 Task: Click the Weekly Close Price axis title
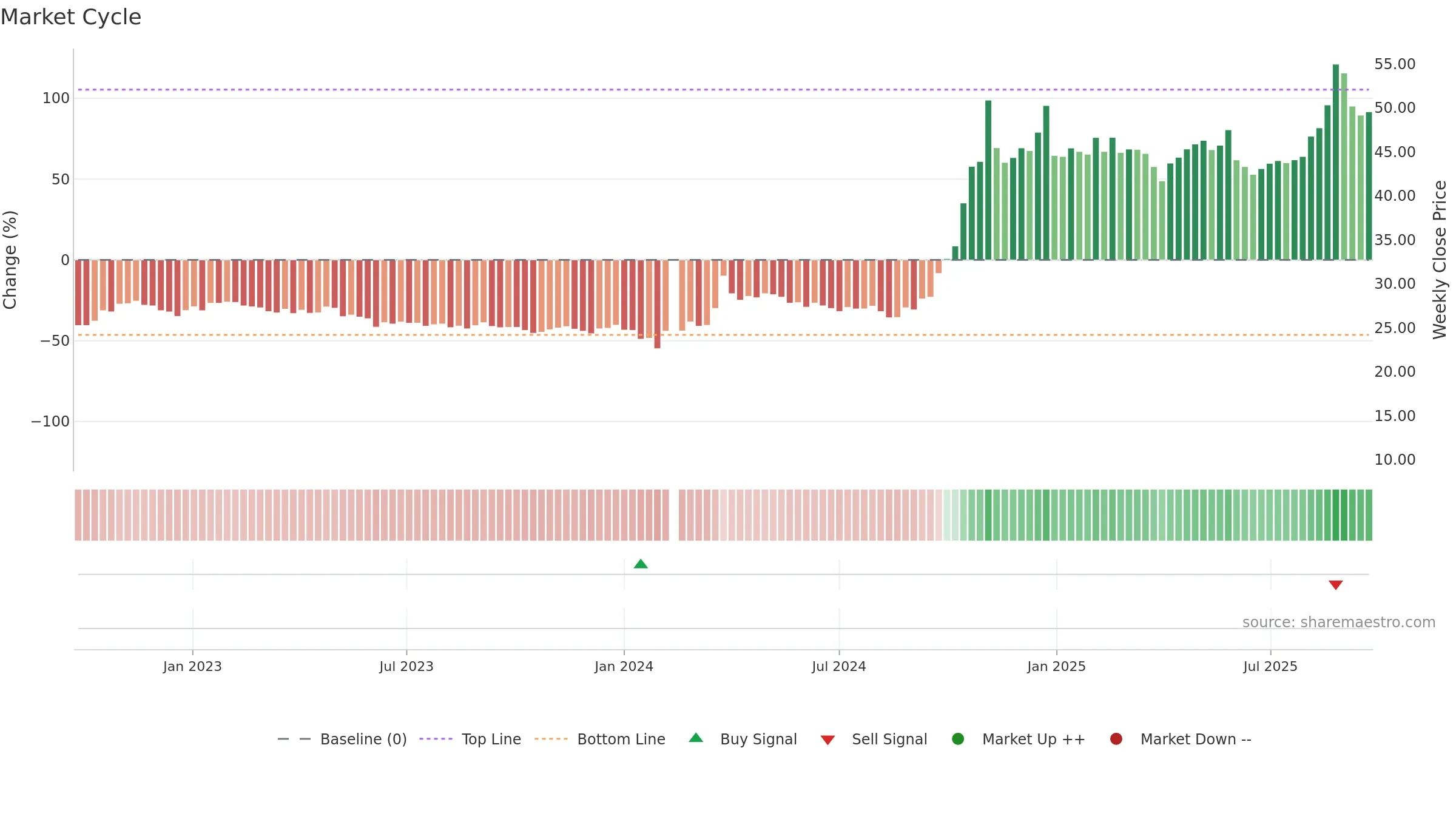coord(1440,260)
